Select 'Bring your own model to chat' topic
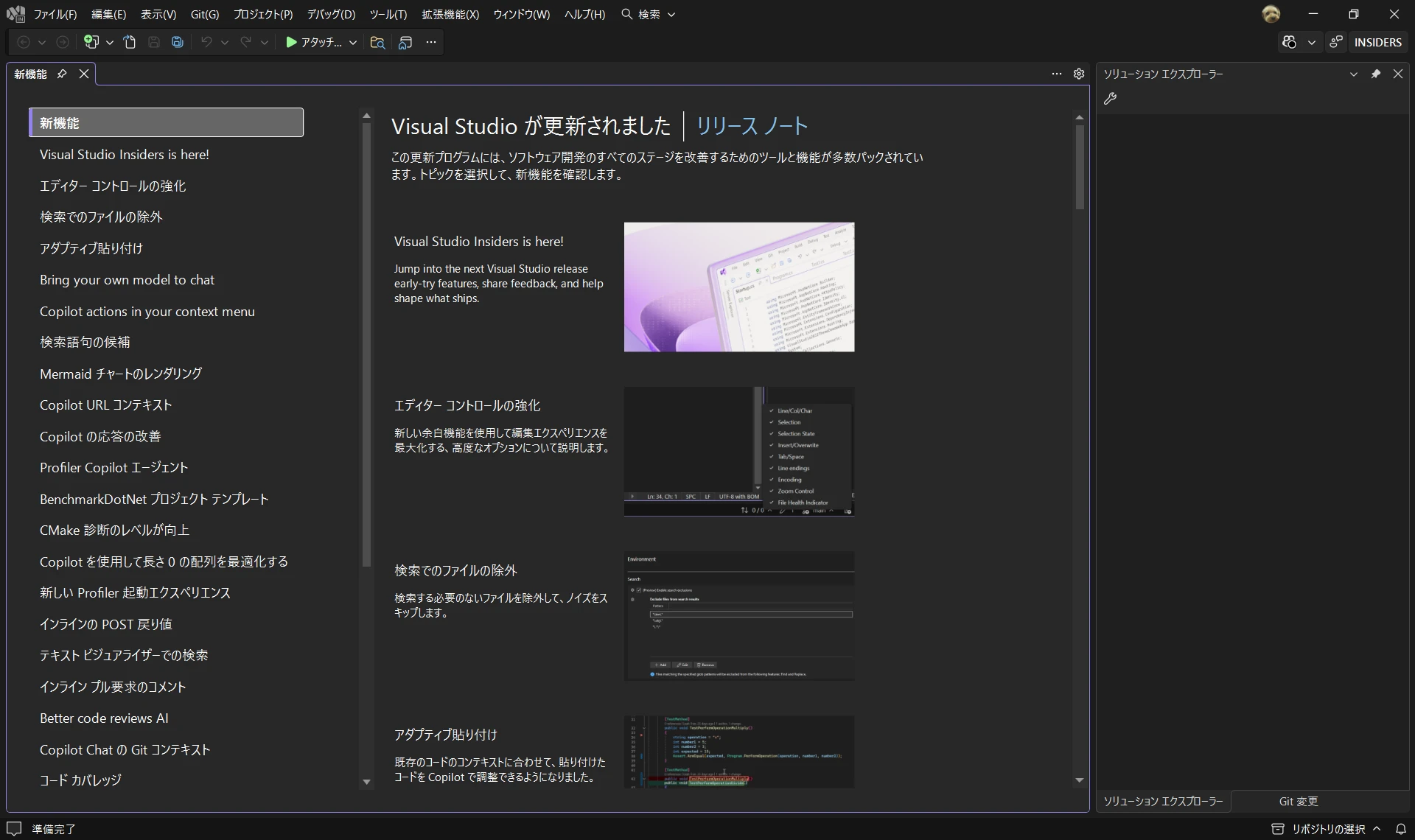This screenshot has width=1415, height=840. [127, 280]
